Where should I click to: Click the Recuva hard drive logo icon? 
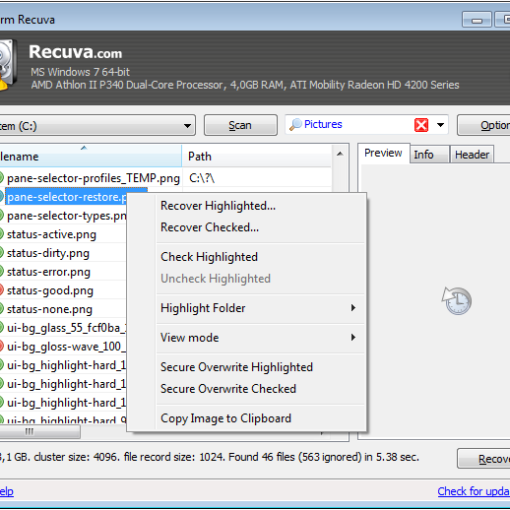pos(7,65)
